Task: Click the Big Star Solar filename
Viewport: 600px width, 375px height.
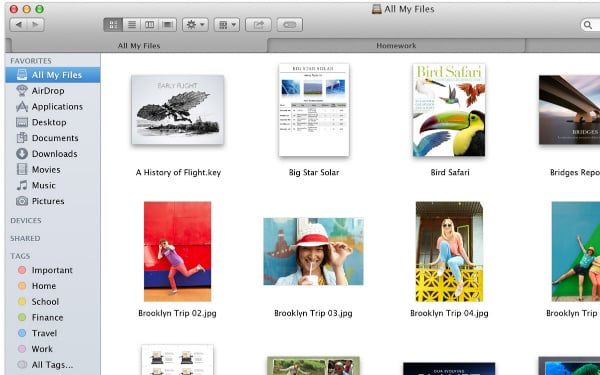Action: coord(314,173)
